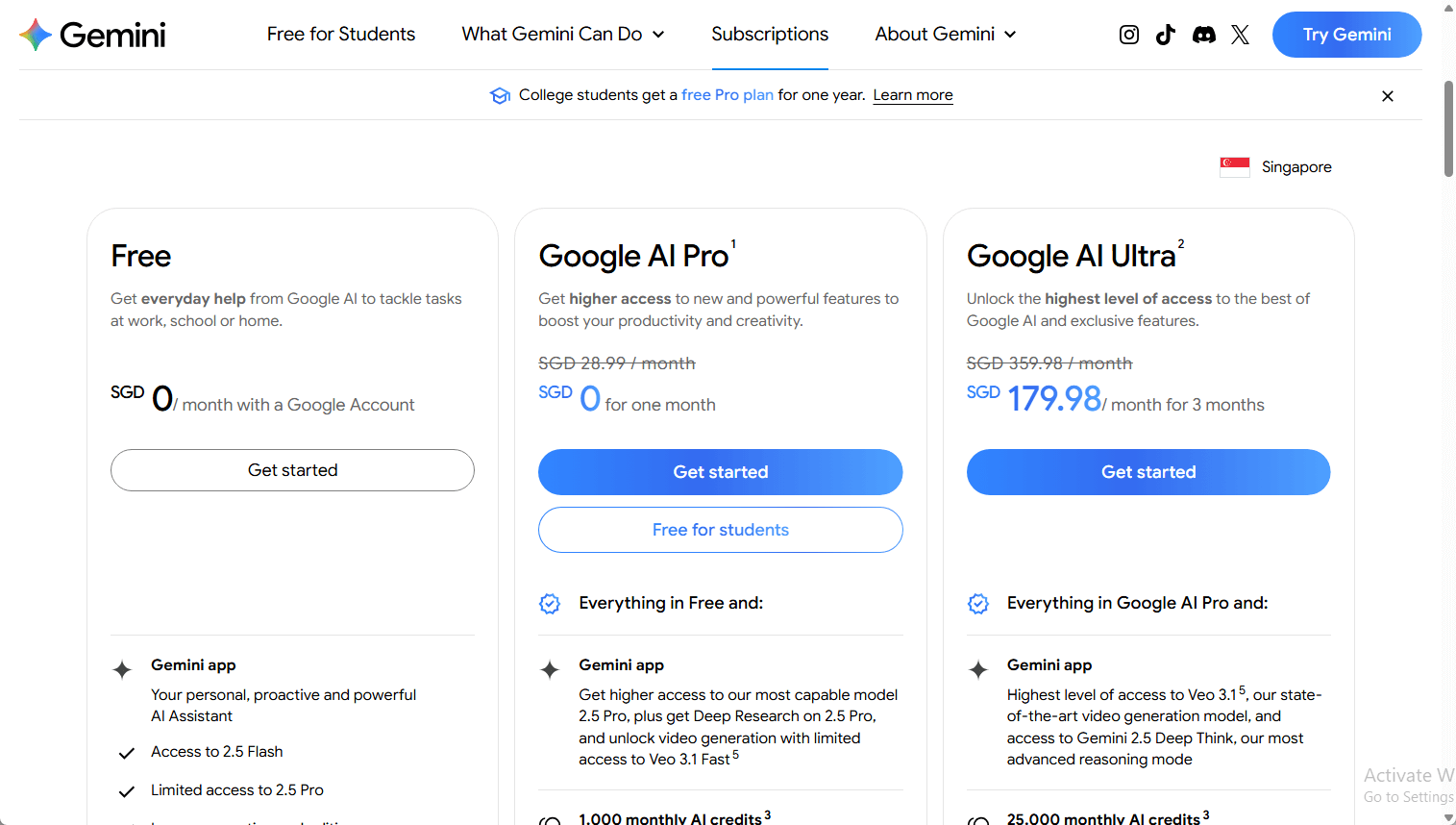Screen dimensions: 1456x825
Task: Open the Singapore country selector
Action: 1275,166
